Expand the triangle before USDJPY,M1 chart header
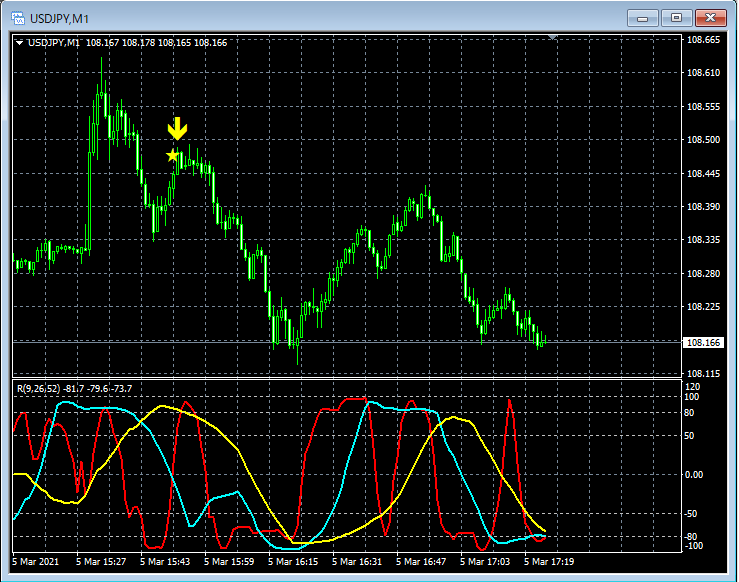 coord(19,43)
